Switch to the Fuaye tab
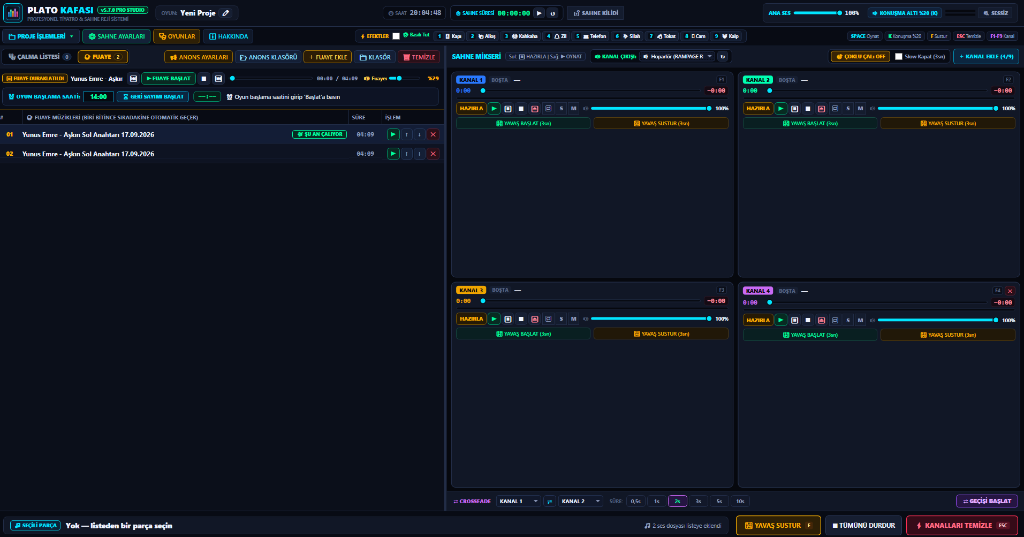This screenshot has height=537, width=1024. pyautogui.click(x=103, y=57)
